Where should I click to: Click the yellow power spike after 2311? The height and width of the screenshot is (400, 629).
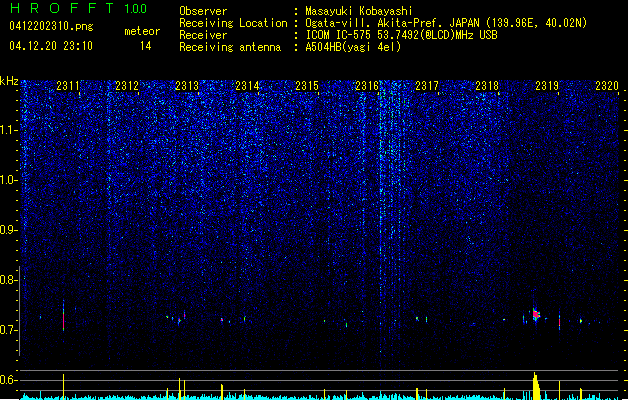(63, 386)
